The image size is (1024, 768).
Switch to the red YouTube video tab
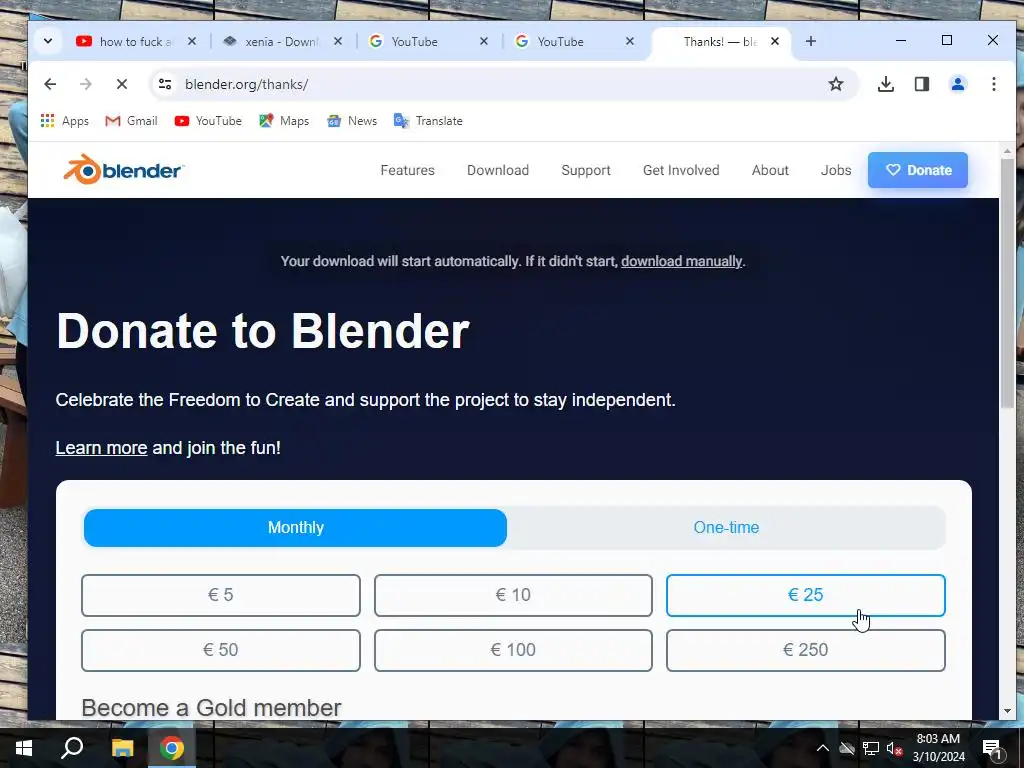(136, 41)
